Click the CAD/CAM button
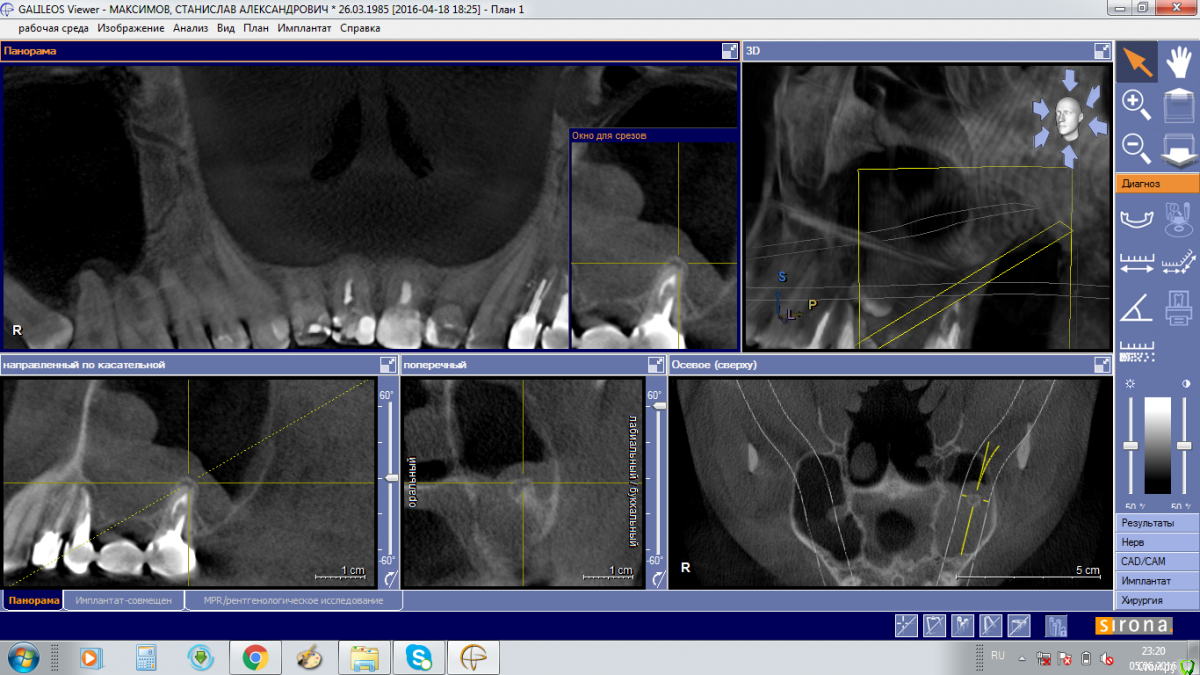The height and width of the screenshot is (675, 1200). 1157,562
